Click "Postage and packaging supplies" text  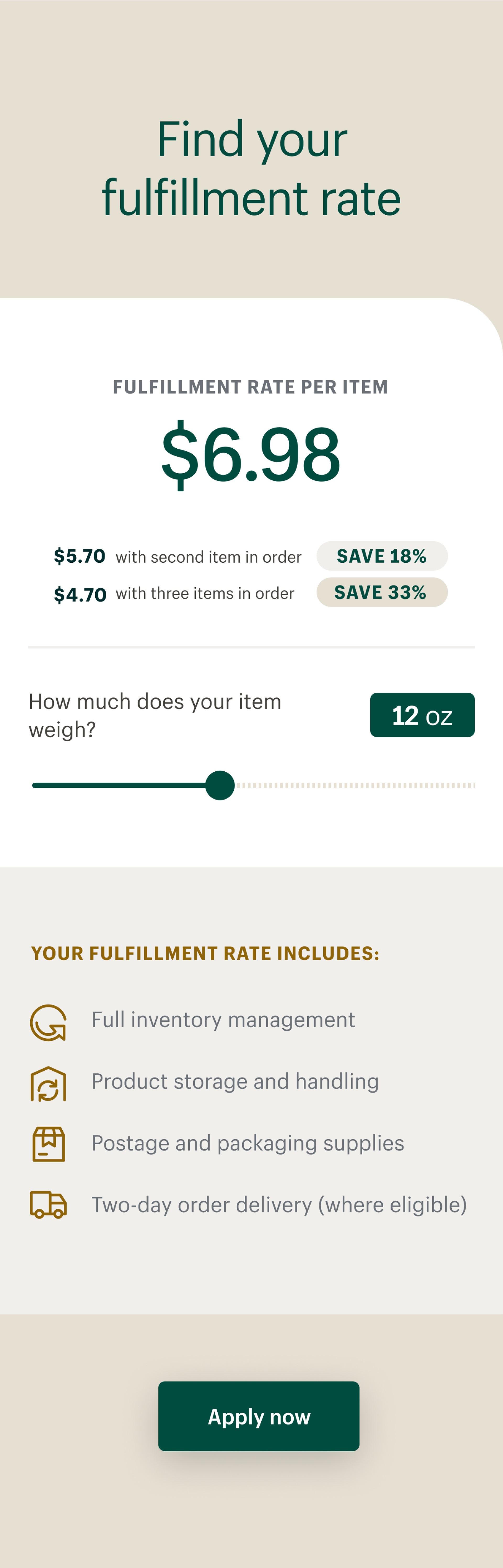click(248, 1142)
